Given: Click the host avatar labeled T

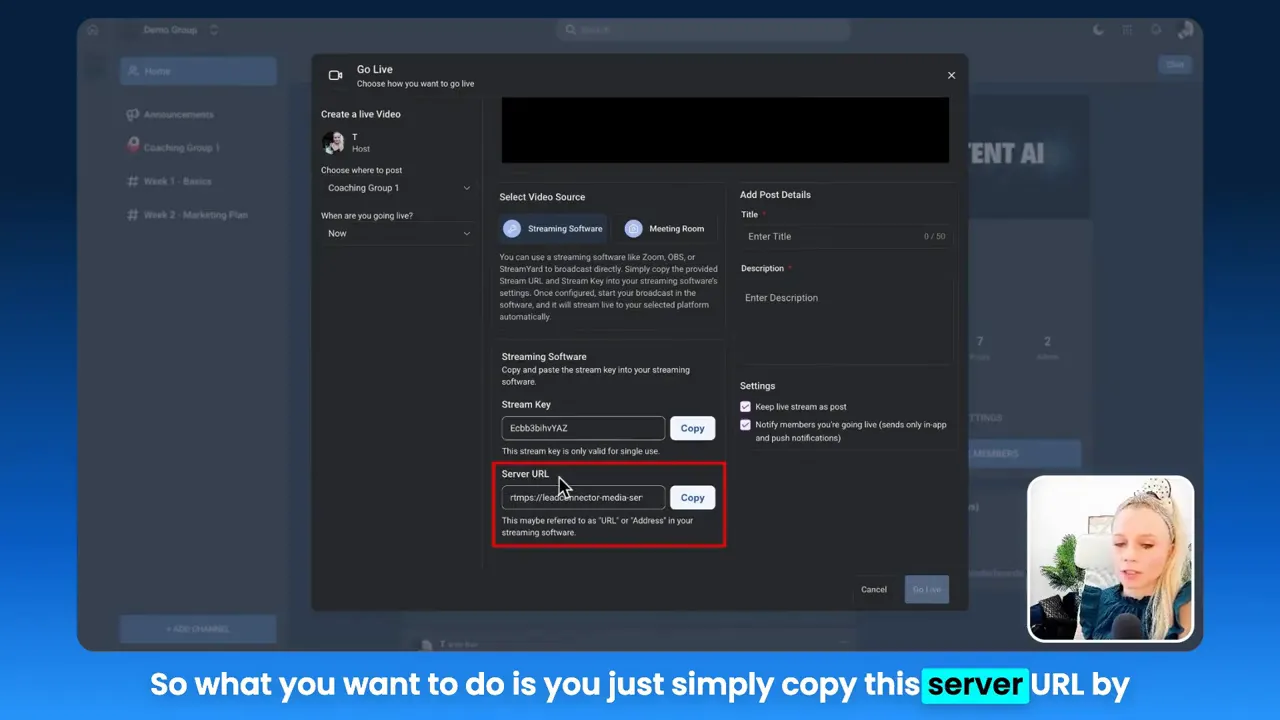Looking at the screenshot, I should pos(333,142).
